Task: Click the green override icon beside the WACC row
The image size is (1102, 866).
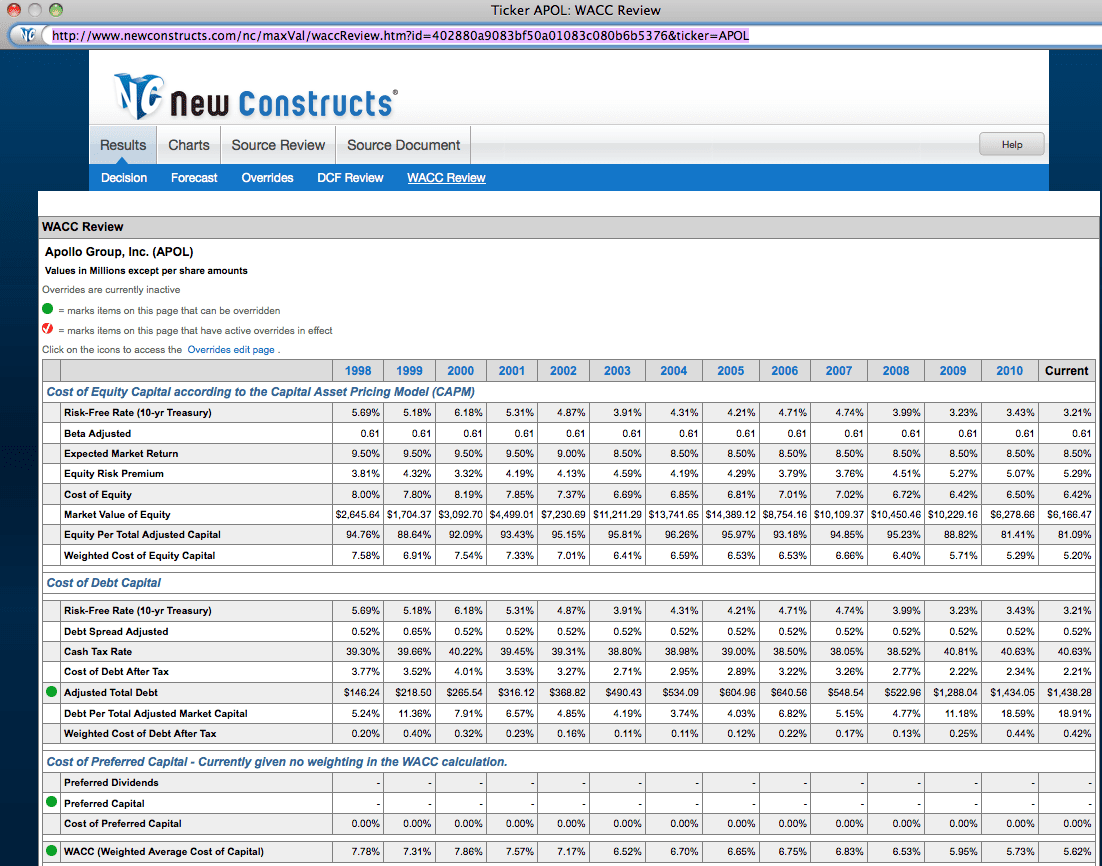Action: [51, 851]
